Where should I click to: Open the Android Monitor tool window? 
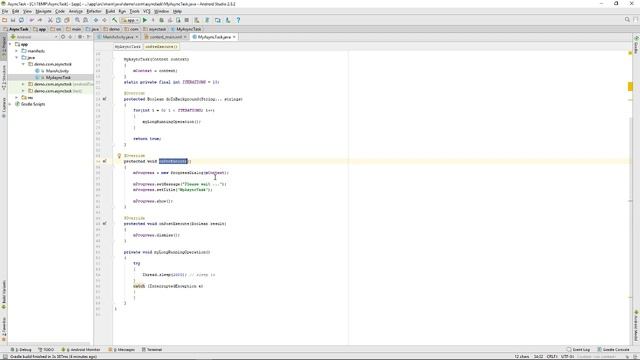[x=81, y=350]
